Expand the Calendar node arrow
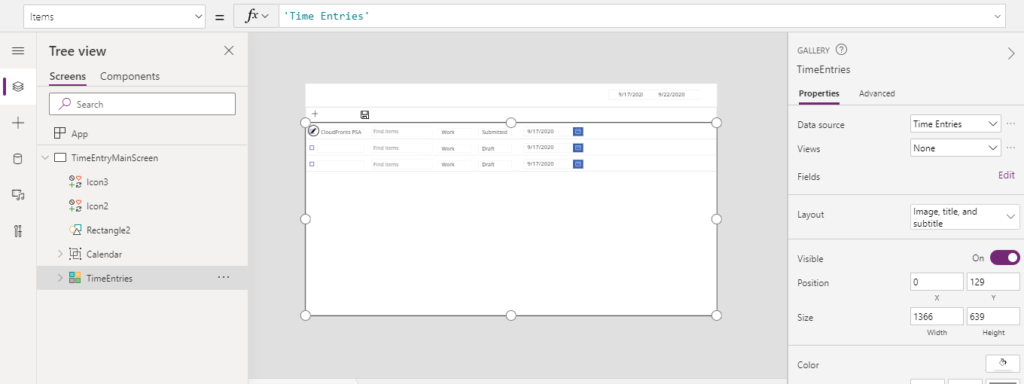 (60, 254)
